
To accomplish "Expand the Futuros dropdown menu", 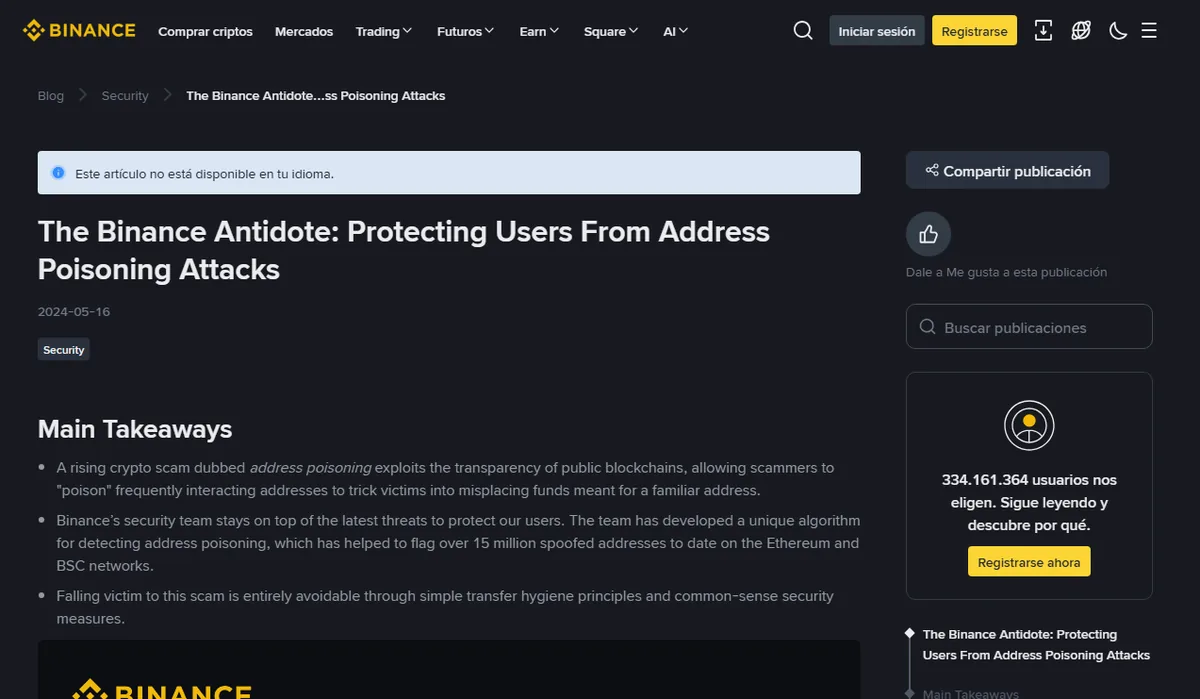I will [x=466, y=32].
